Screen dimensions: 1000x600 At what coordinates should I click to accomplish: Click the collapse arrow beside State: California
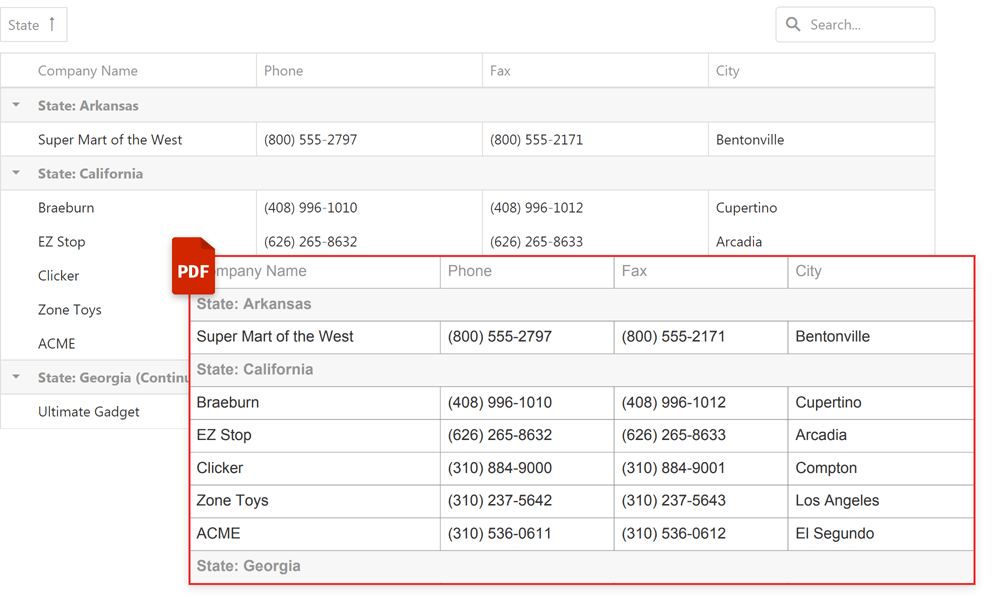[15, 172]
